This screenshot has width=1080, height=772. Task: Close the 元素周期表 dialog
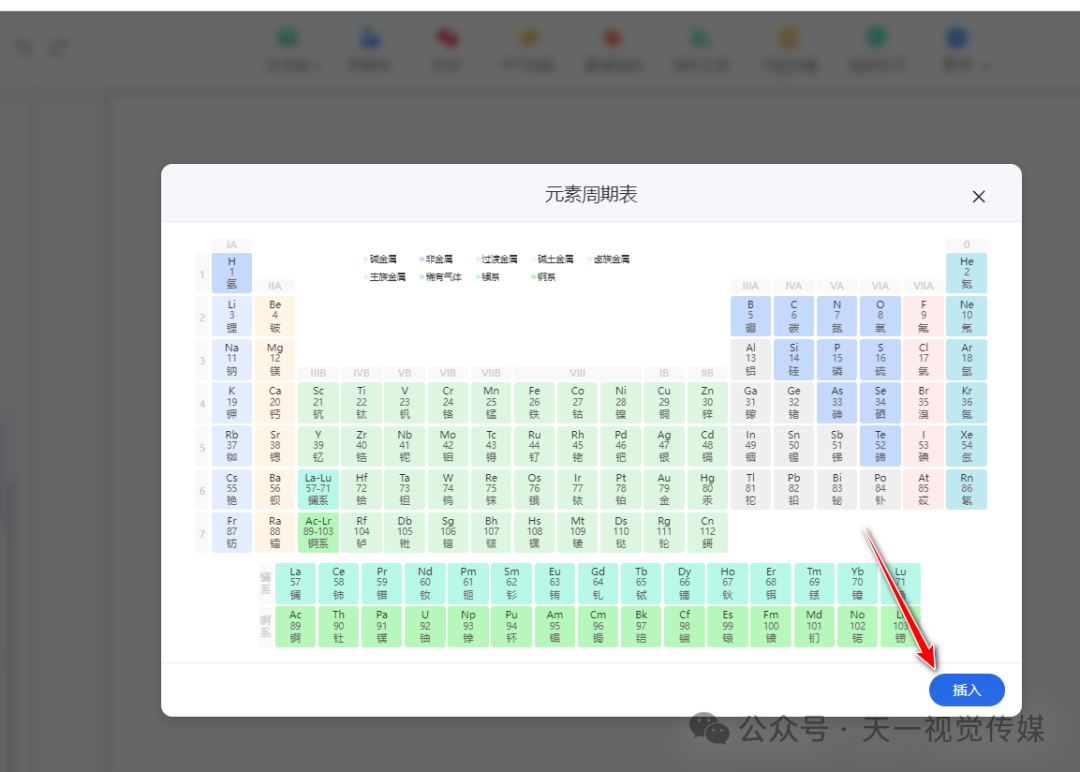coord(978,196)
